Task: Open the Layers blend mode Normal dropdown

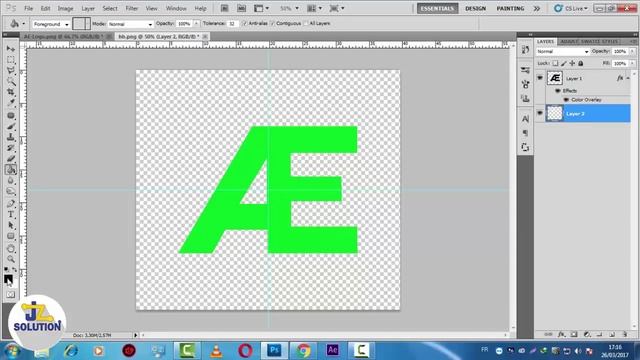Action: [562, 51]
